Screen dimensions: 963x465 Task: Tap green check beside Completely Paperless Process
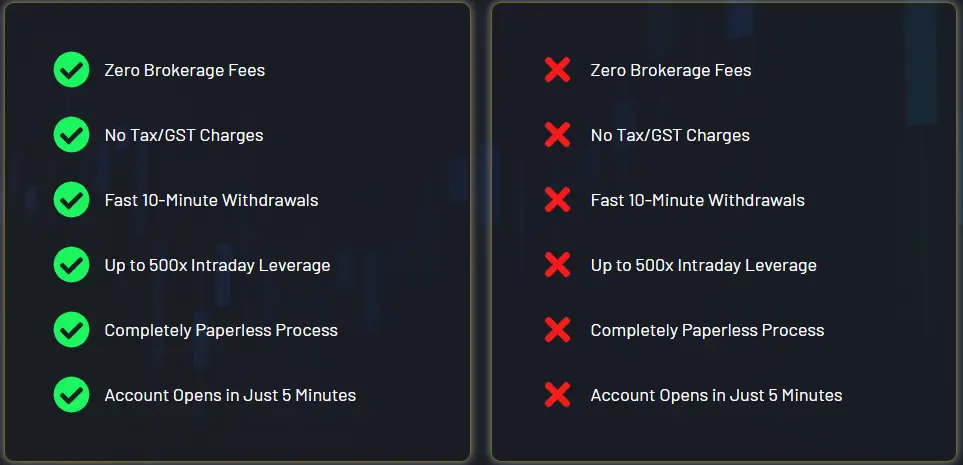[x=71, y=330]
